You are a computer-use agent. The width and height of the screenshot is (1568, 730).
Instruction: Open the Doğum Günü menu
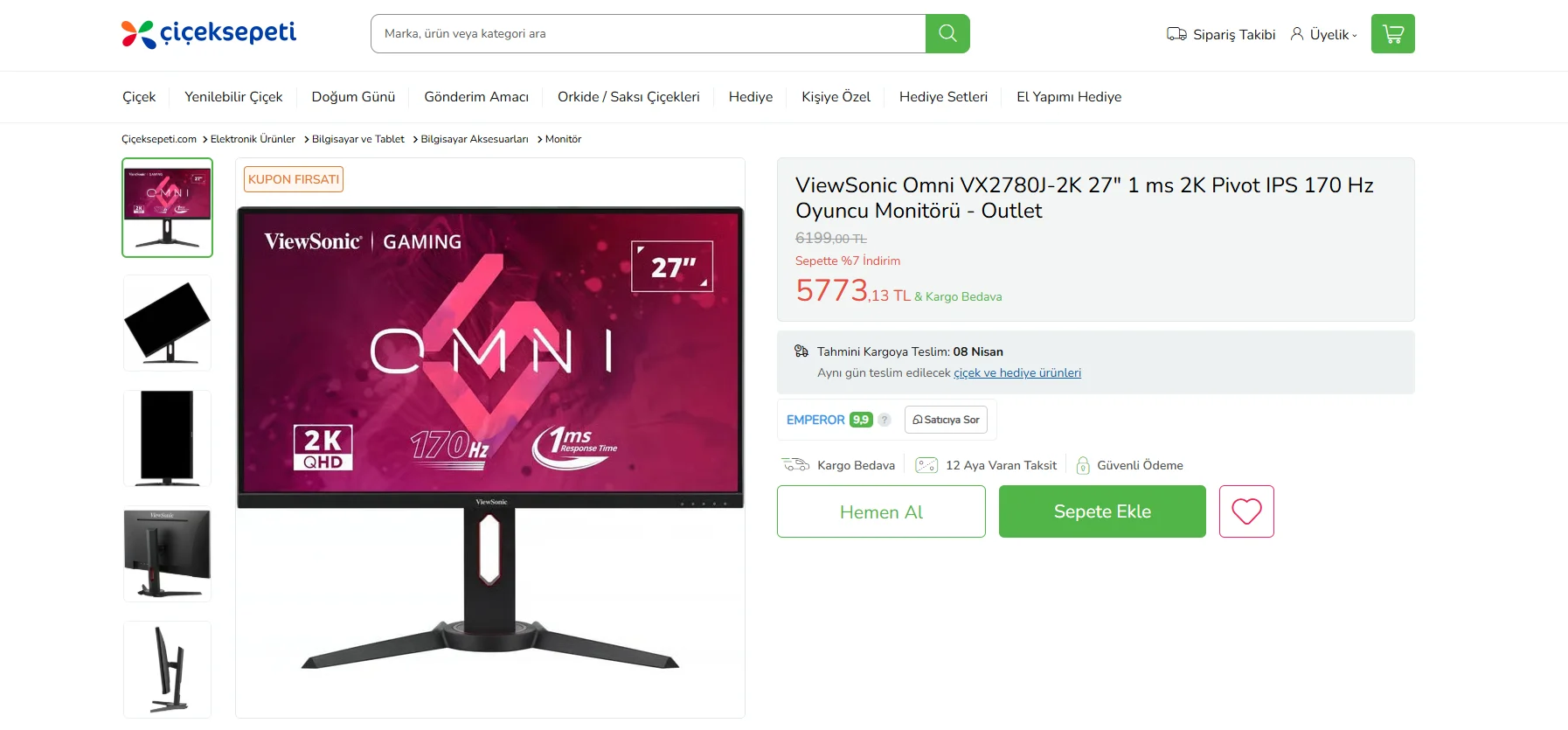(353, 97)
